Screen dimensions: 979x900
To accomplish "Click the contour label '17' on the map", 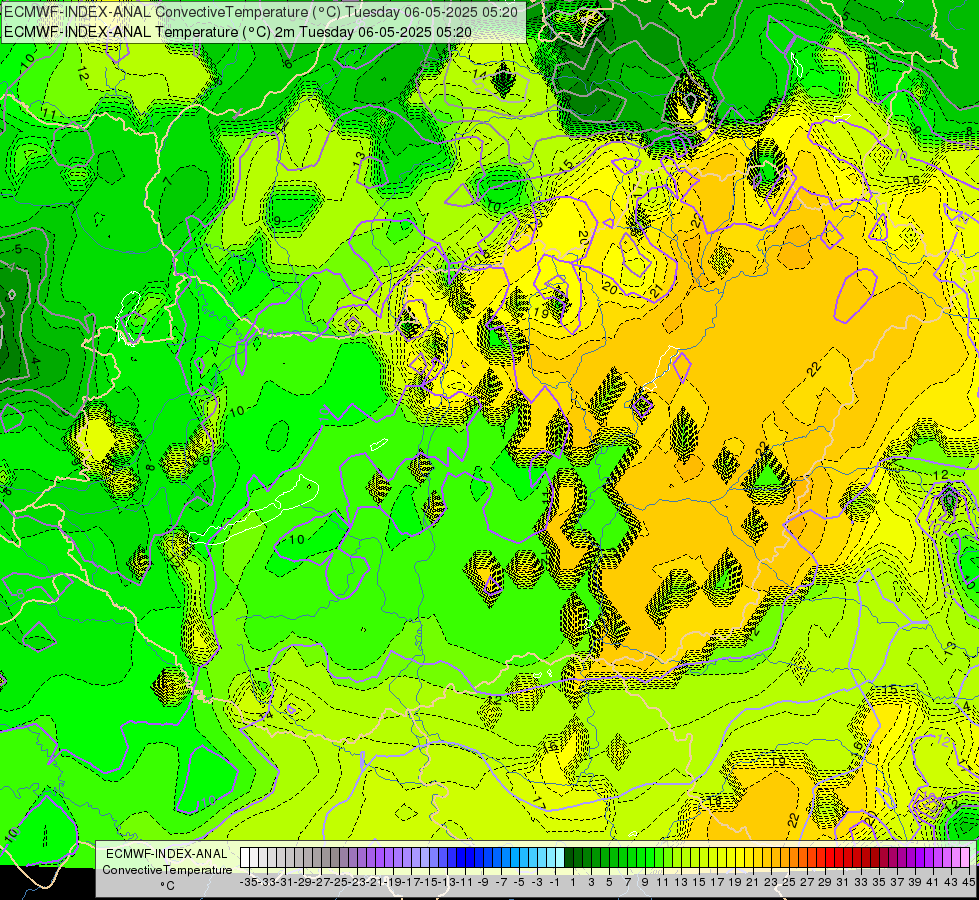I will point(539,803).
